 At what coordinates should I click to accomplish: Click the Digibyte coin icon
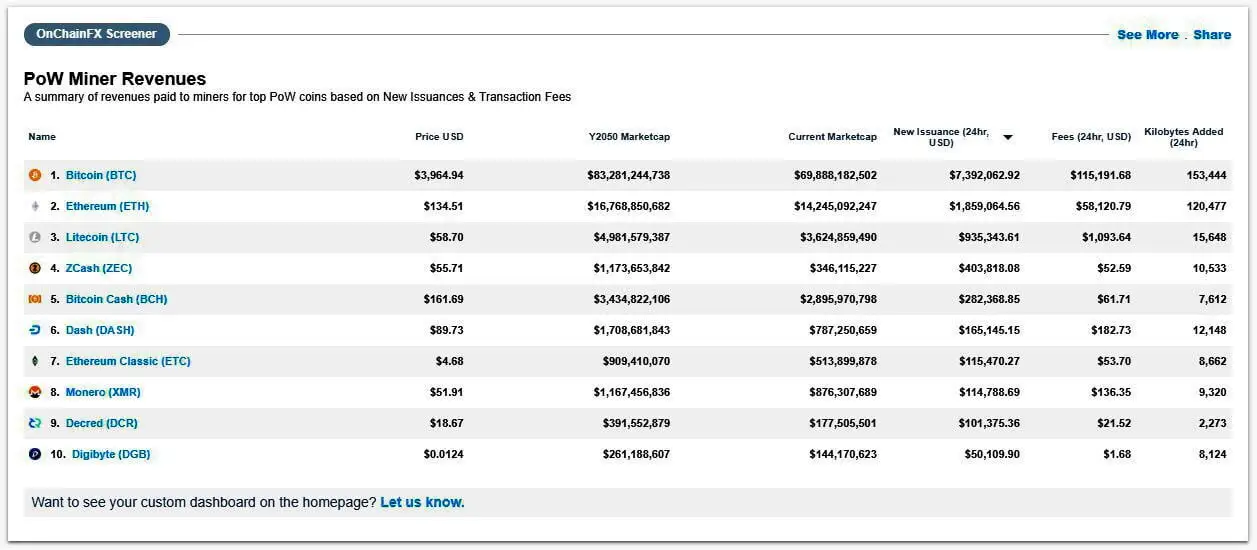coord(35,454)
